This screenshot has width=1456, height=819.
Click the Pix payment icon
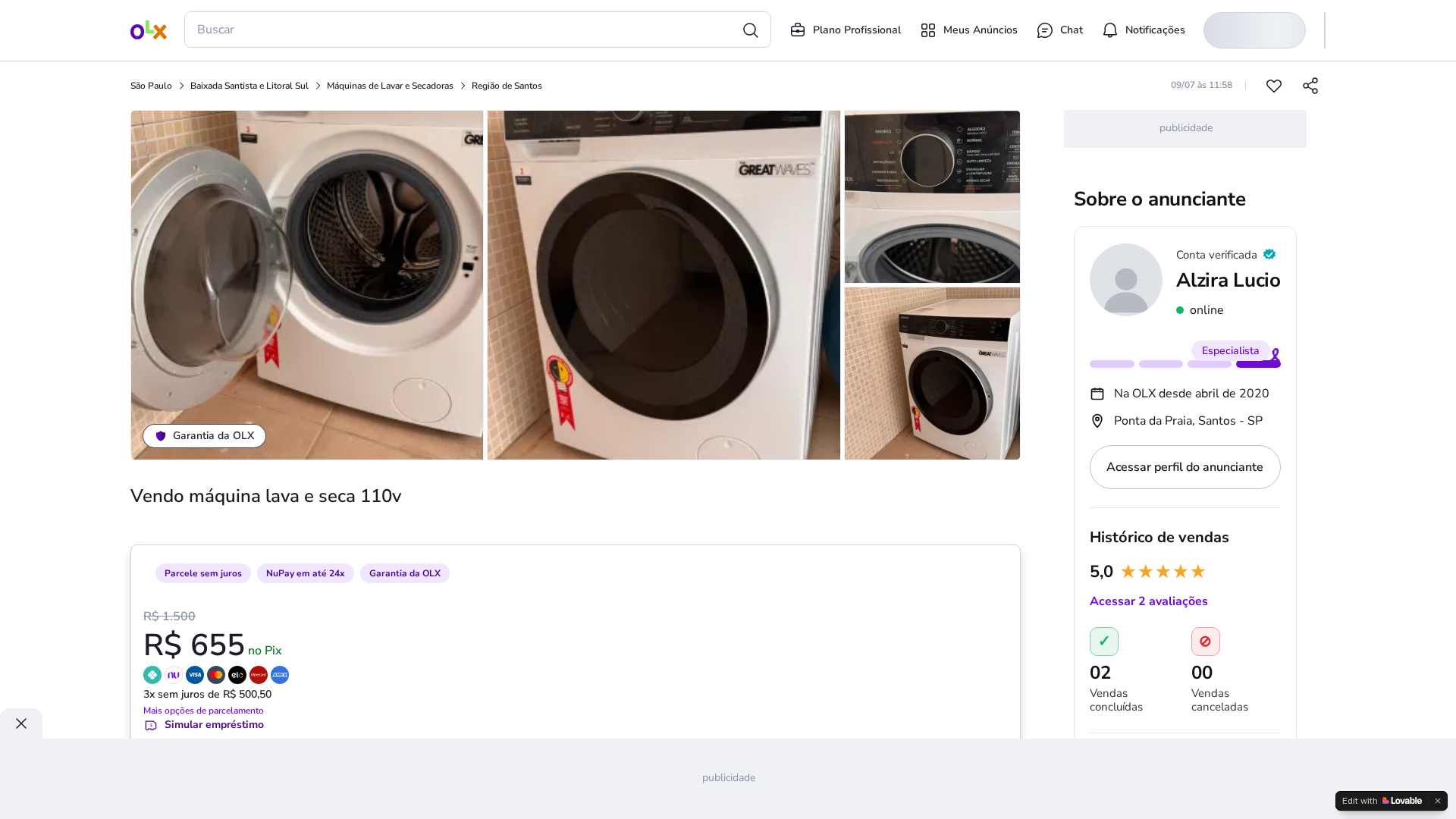point(152,675)
